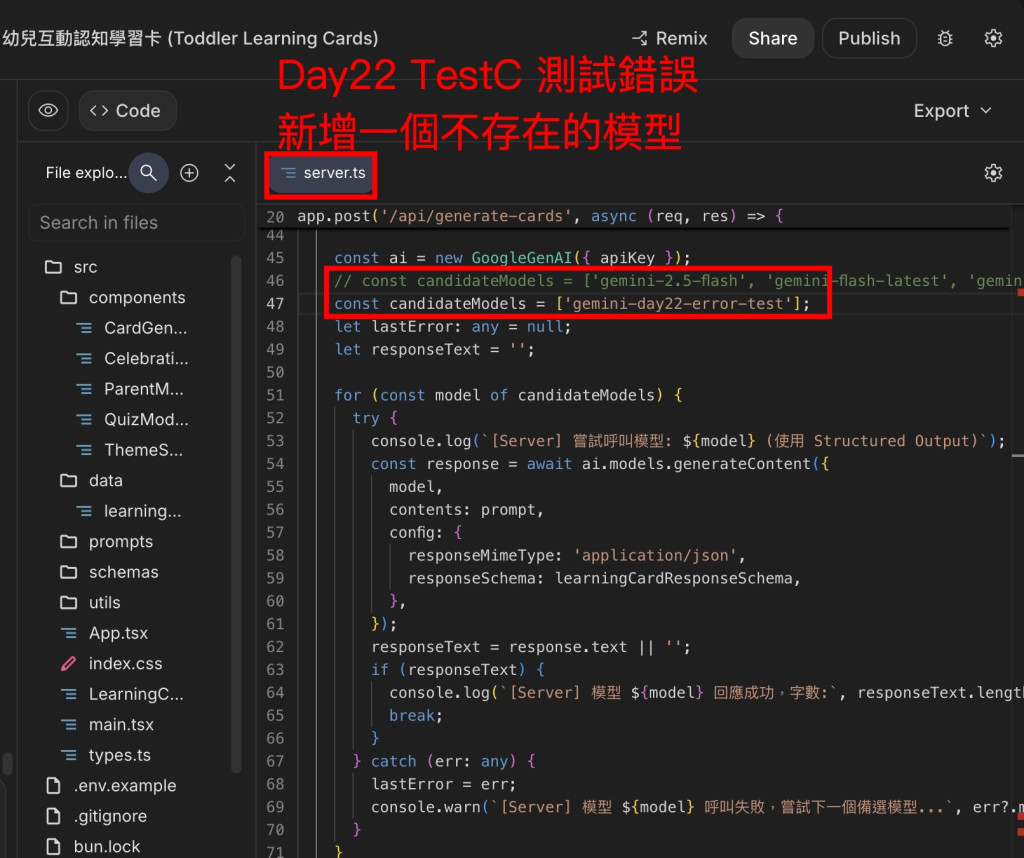This screenshot has width=1024, height=858.
Task: Switch to preview with eye icon
Action: [48, 110]
